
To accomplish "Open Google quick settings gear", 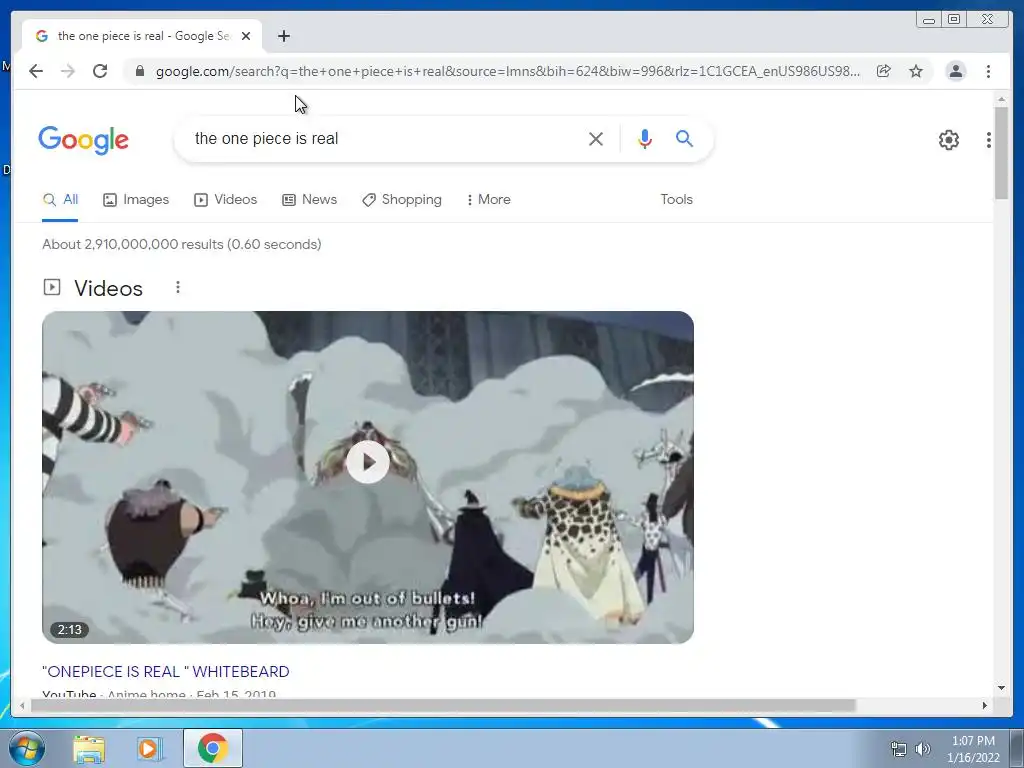I will click(x=949, y=140).
